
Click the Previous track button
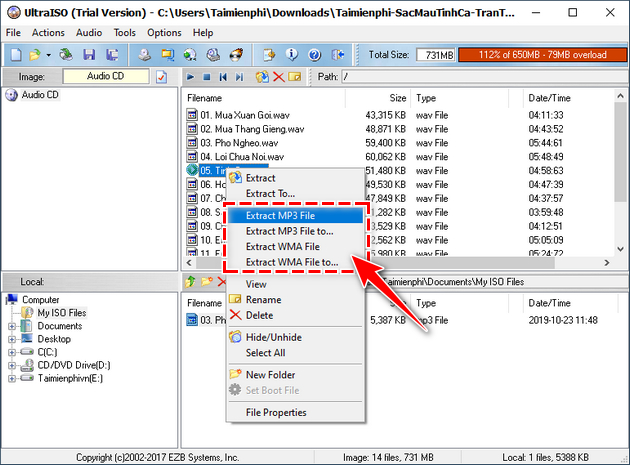tap(223, 76)
